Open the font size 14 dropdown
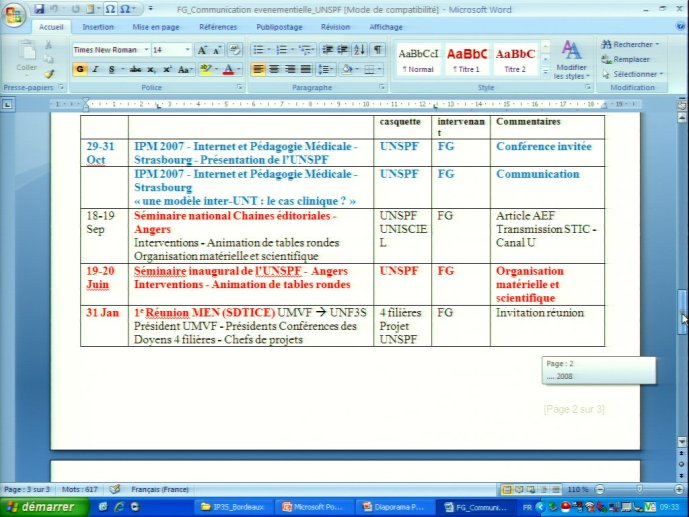The width and height of the screenshot is (689, 517). pos(188,50)
